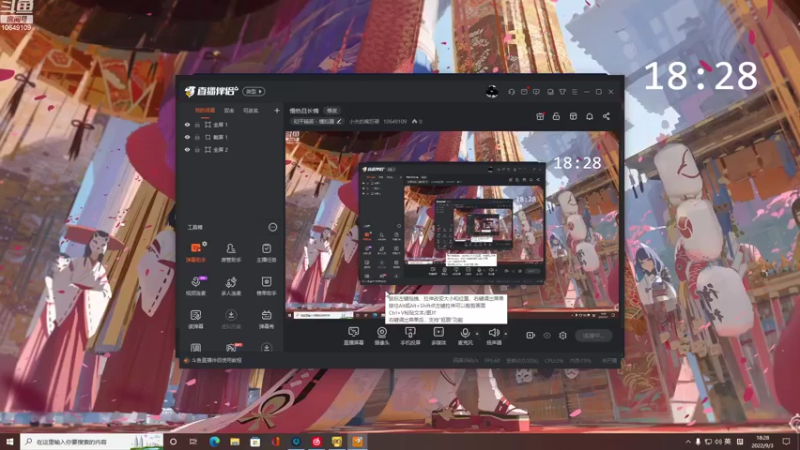Add a new scene with the plus button

(x=277, y=110)
